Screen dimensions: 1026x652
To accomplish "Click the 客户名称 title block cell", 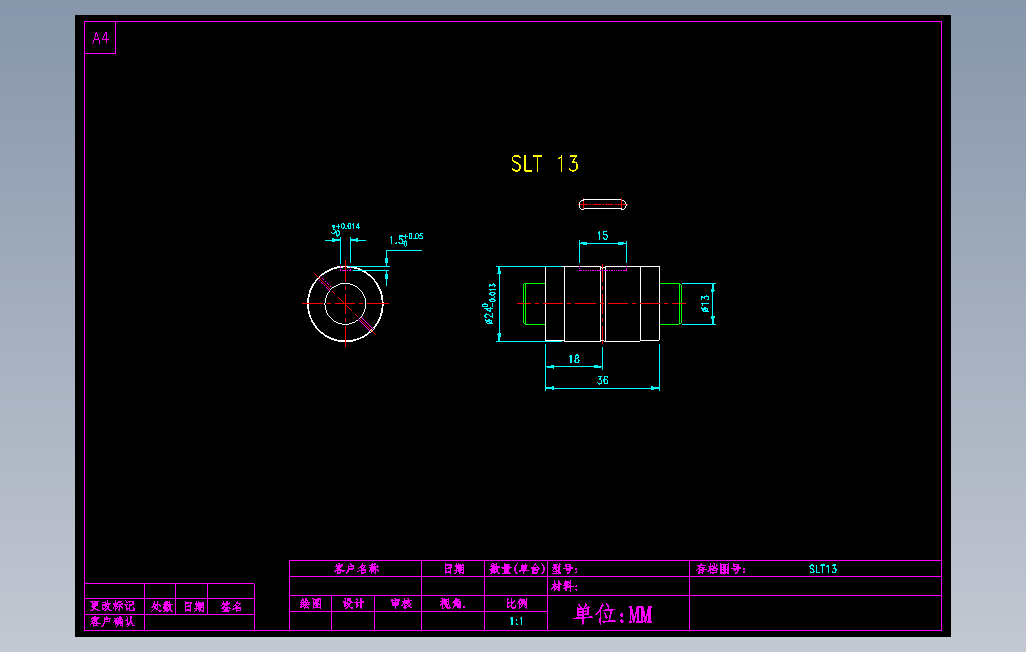I will tap(356, 569).
